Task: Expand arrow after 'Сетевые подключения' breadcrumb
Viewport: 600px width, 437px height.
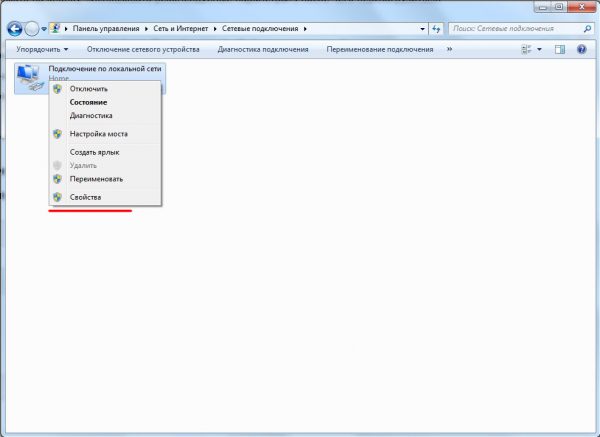Action: (305, 29)
